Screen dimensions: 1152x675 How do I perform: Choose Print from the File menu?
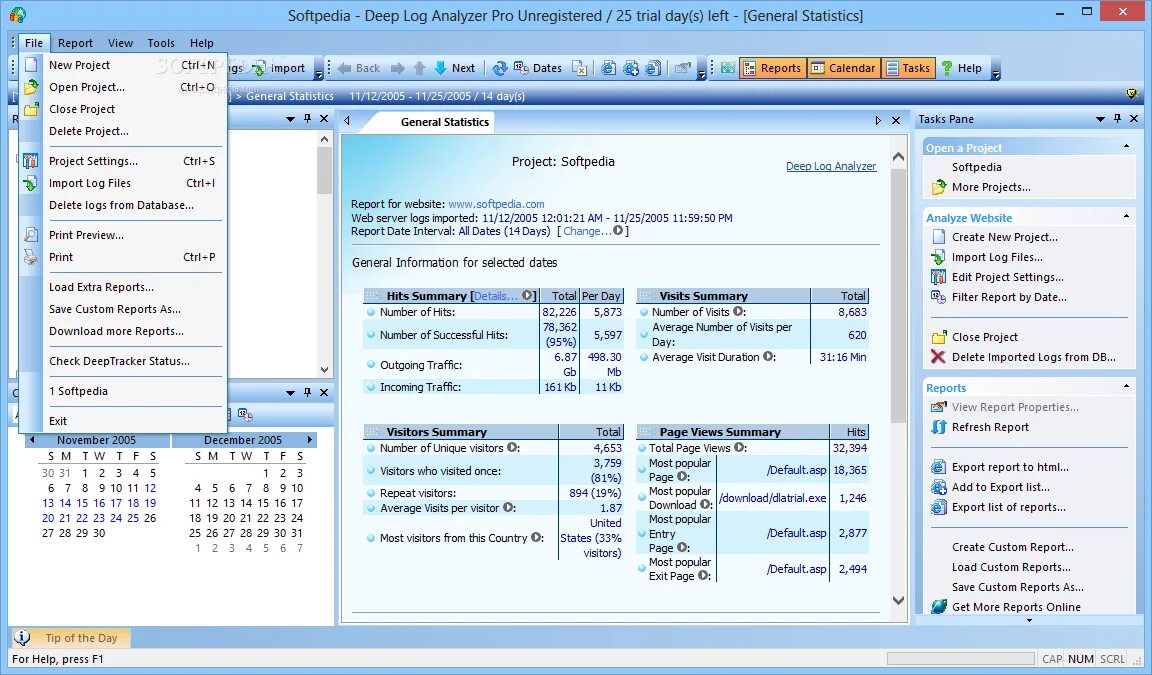click(123, 258)
